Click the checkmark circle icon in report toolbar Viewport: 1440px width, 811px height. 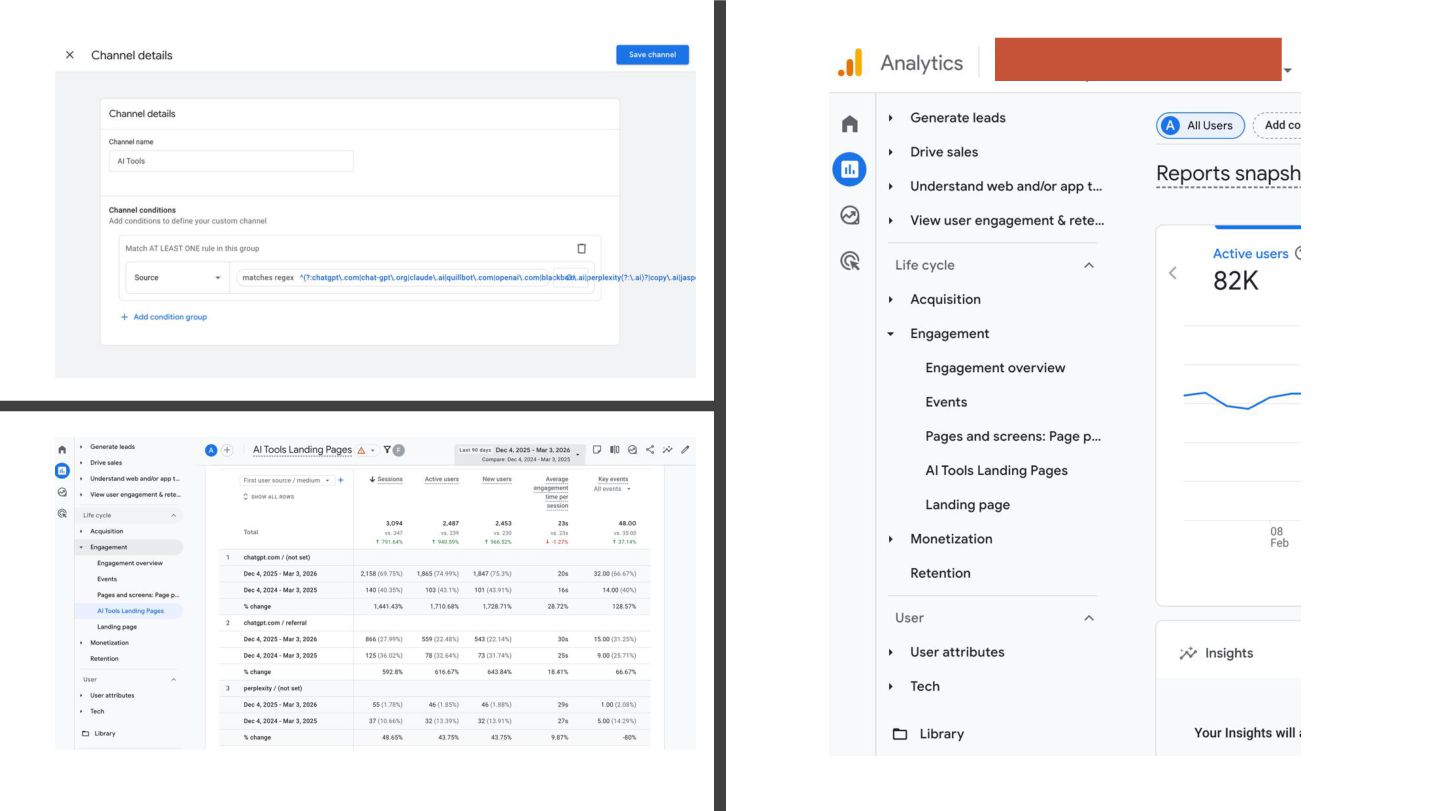[x=632, y=450]
